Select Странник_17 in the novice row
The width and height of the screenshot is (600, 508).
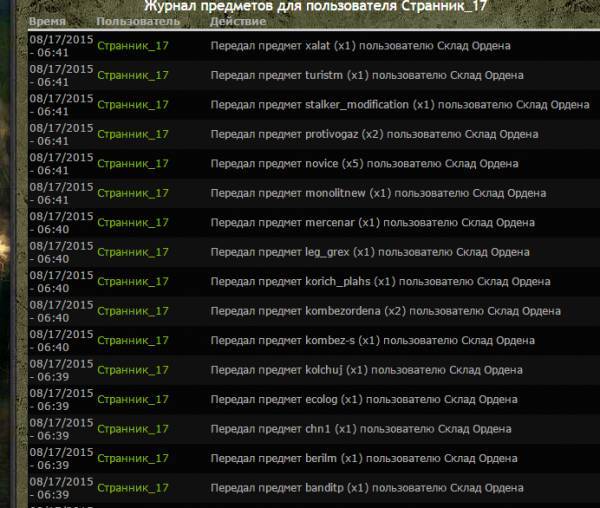click(x=133, y=163)
